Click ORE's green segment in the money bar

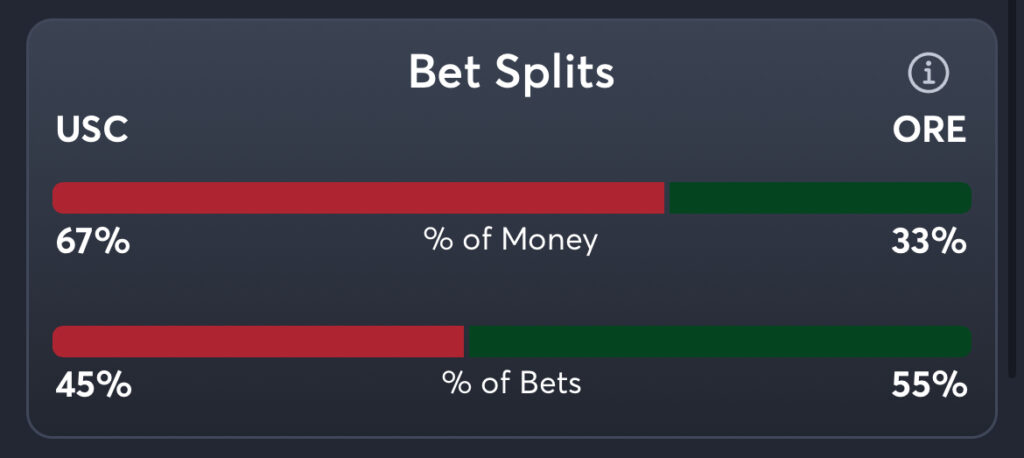click(x=818, y=198)
